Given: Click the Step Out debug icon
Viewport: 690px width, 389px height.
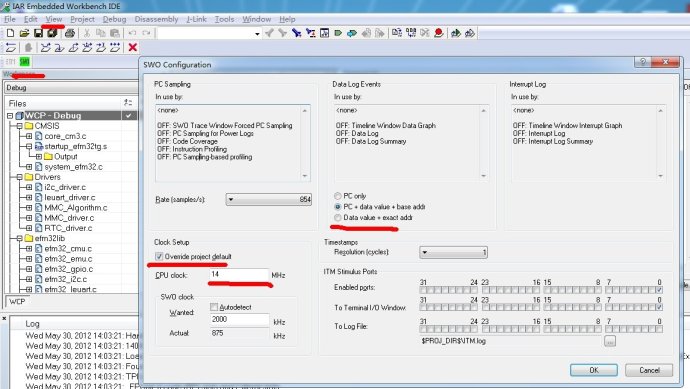Looking at the screenshot, I should point(73,48).
